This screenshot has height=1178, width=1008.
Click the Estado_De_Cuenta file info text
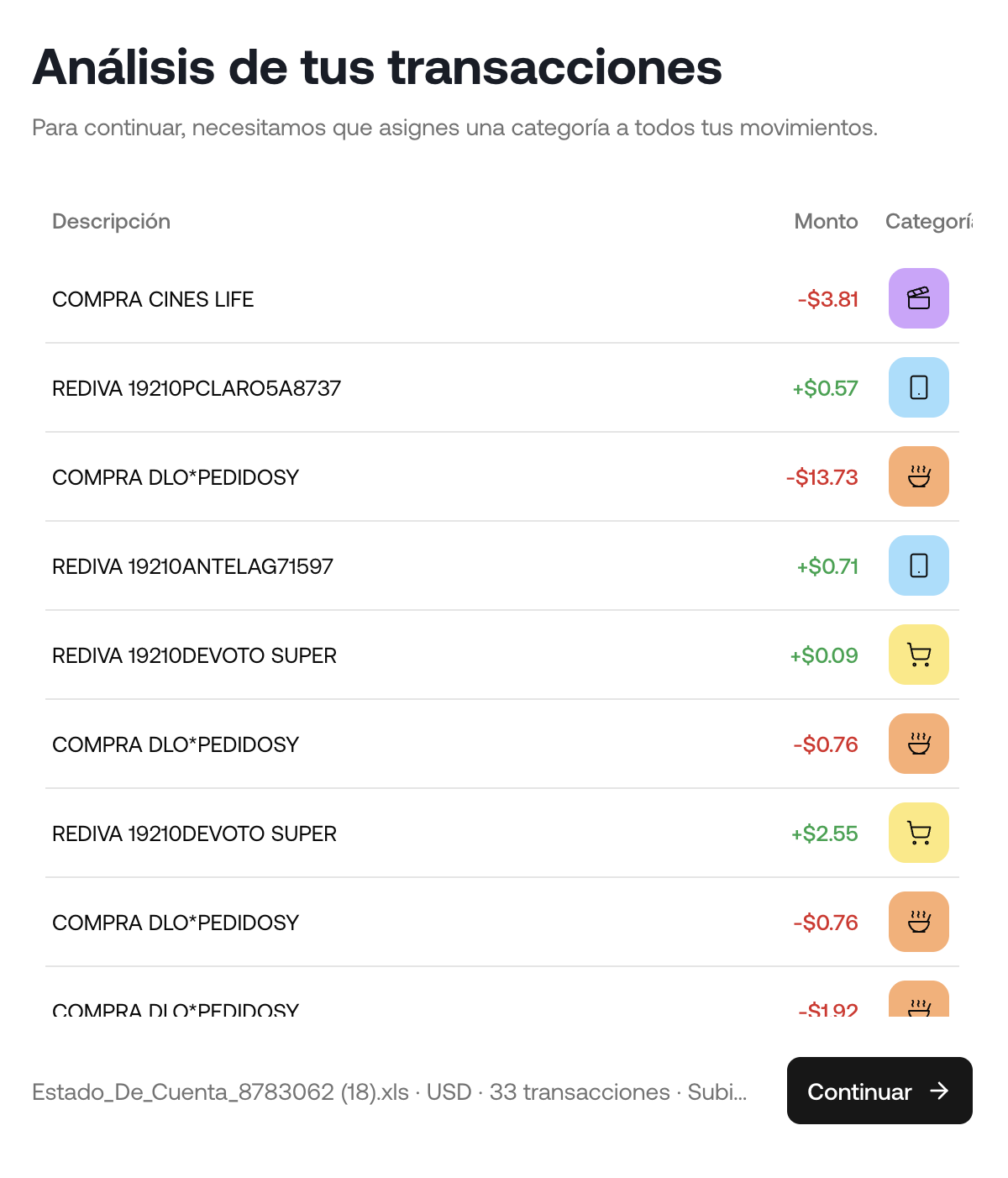pos(389,1091)
